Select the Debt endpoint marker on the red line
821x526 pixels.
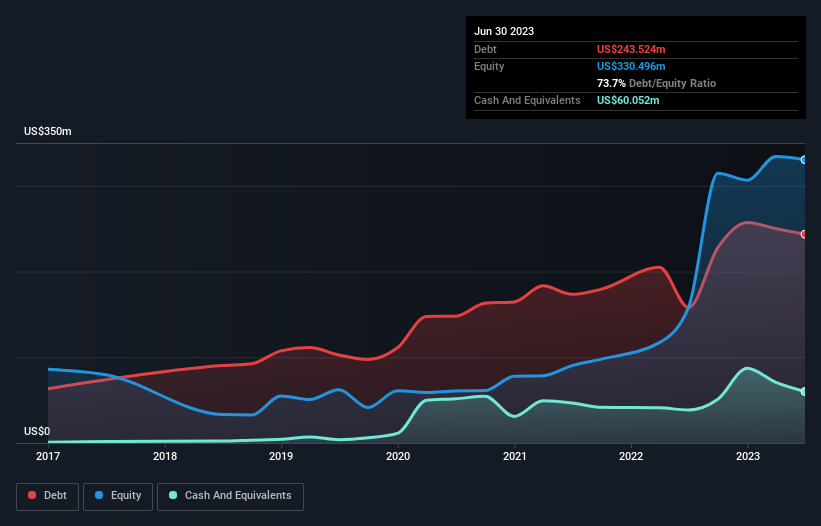tap(804, 234)
